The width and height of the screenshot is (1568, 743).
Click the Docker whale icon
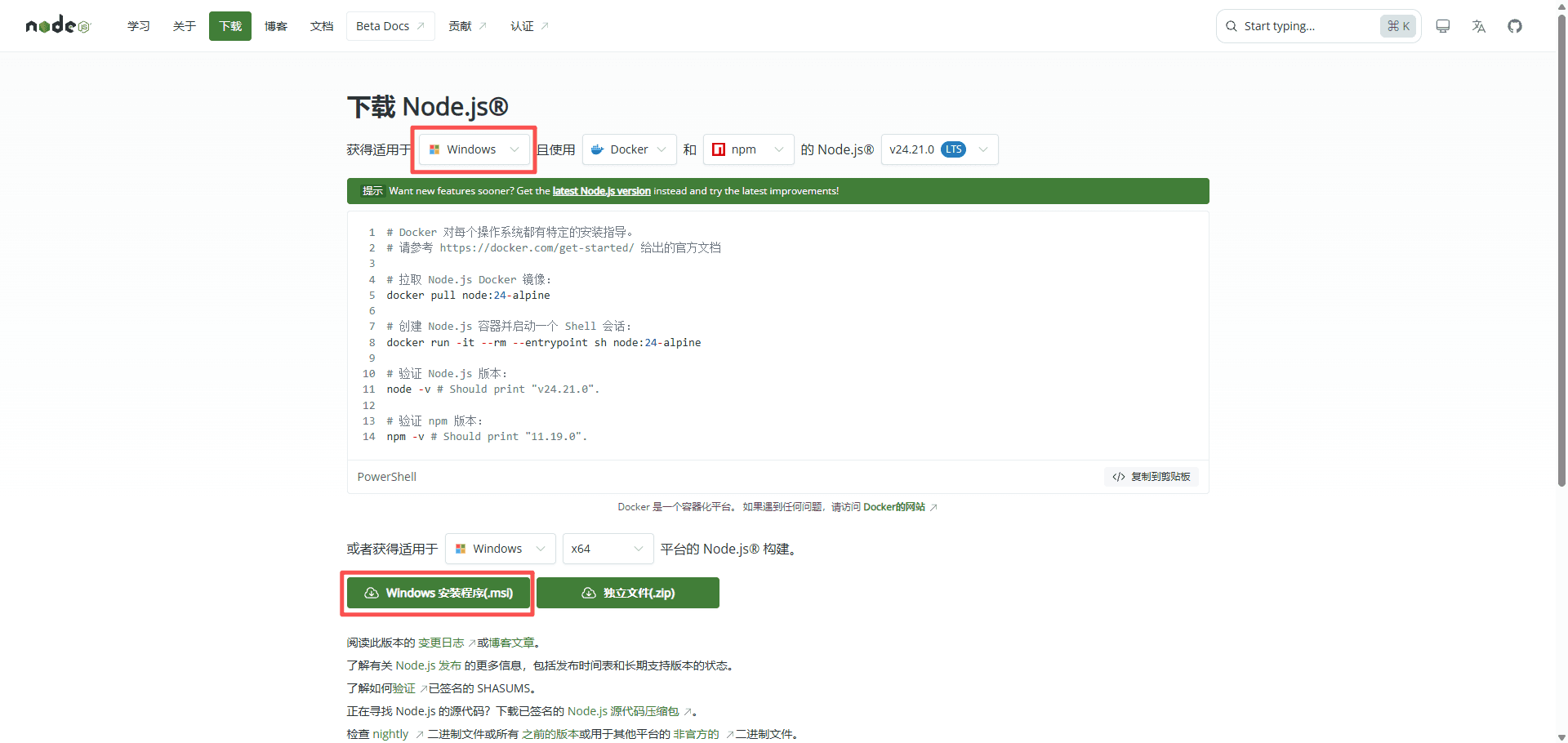tap(597, 149)
